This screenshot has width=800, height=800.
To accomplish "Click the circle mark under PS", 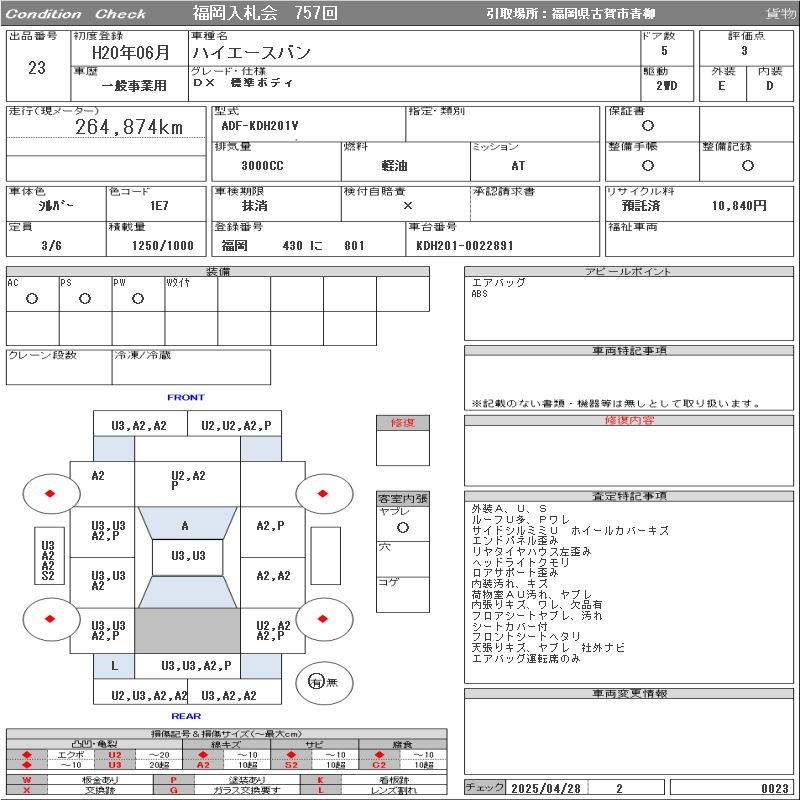I will 85,298.
